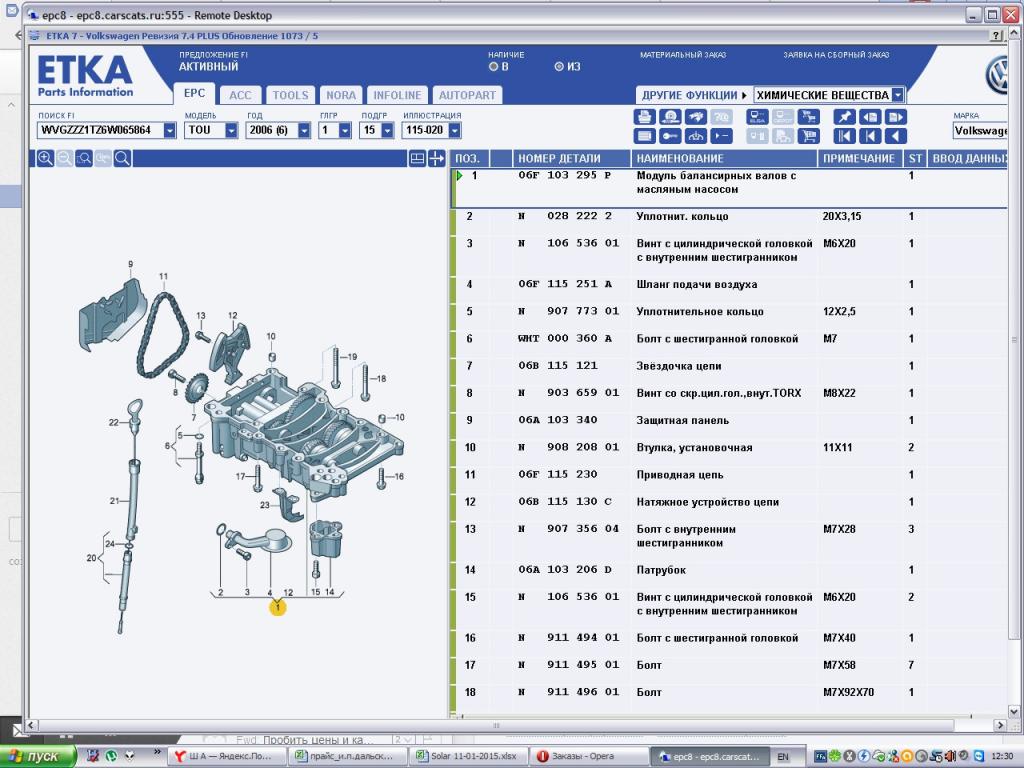Select row 9 Защитная панель
Screen dimensions: 1024x768
(x=728, y=421)
